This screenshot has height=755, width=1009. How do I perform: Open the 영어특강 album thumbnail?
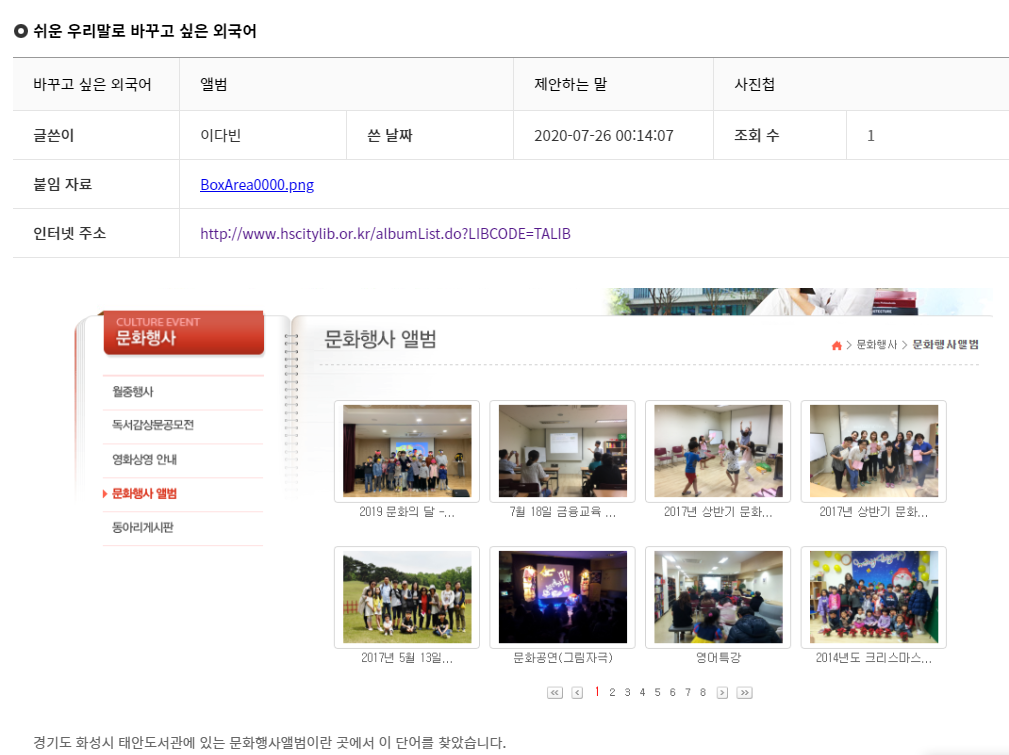[718, 597]
